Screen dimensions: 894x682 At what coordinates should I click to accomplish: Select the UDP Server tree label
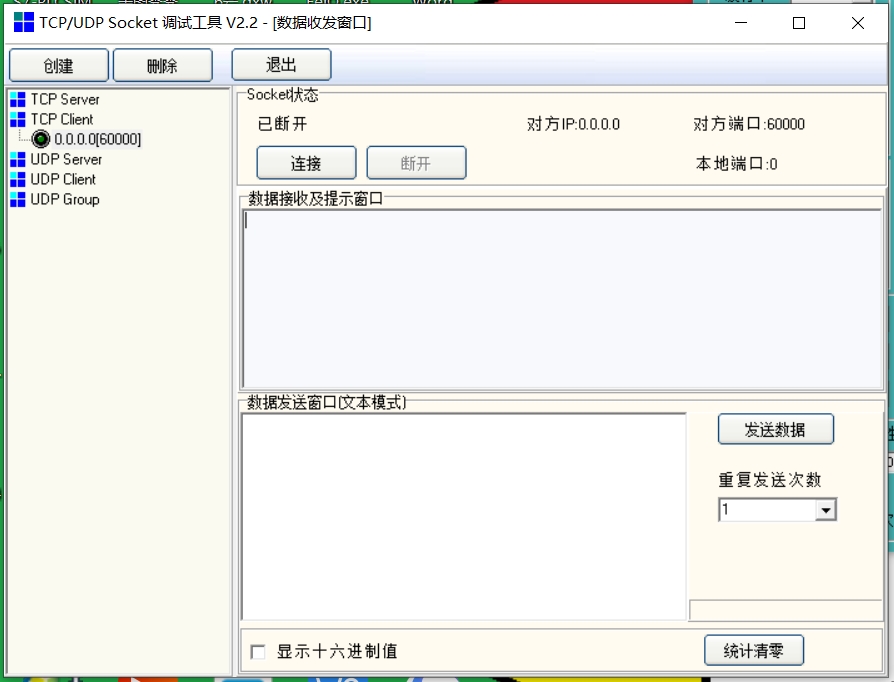point(66,160)
